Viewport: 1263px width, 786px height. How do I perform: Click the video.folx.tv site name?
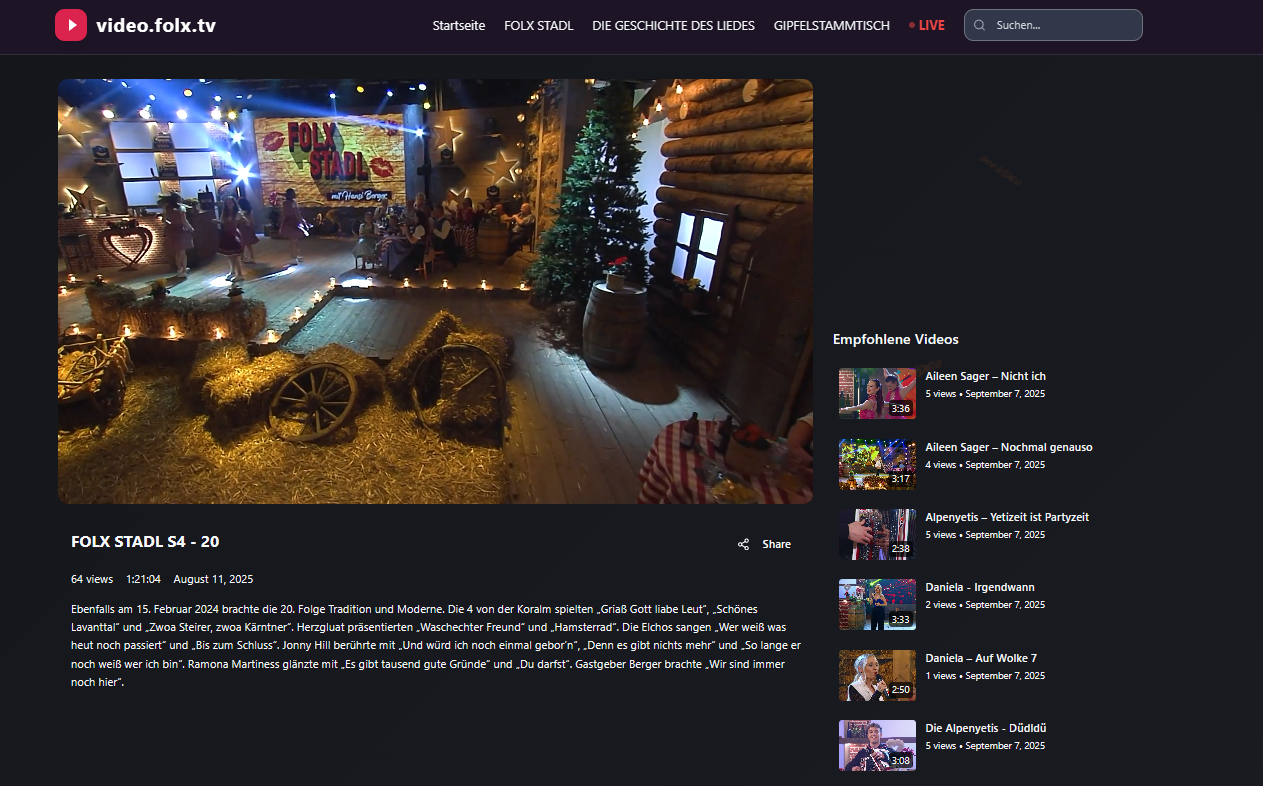pyautogui.click(x=156, y=25)
